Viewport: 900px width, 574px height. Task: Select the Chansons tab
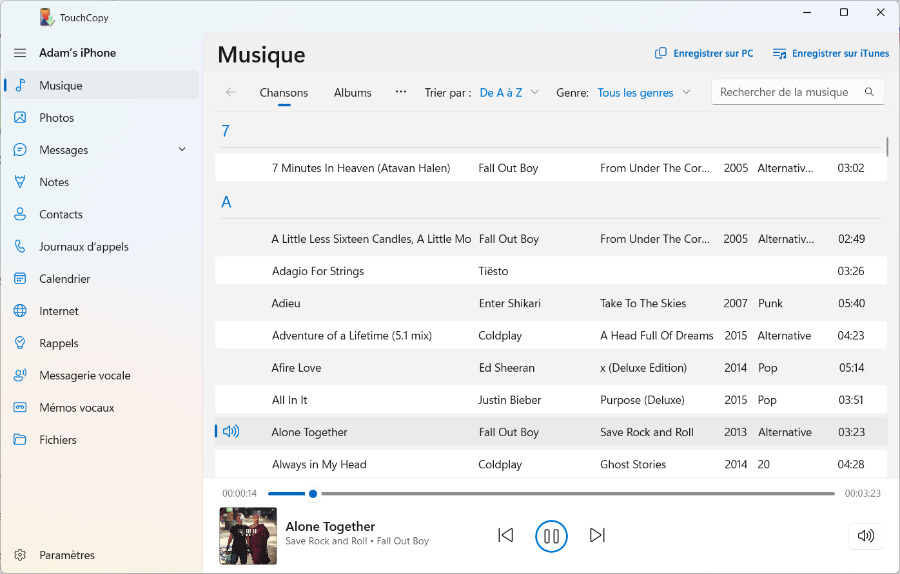[284, 93]
